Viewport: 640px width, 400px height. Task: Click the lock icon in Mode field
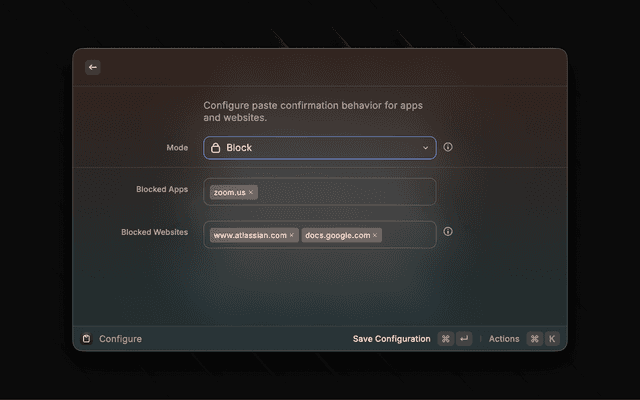[216, 148]
